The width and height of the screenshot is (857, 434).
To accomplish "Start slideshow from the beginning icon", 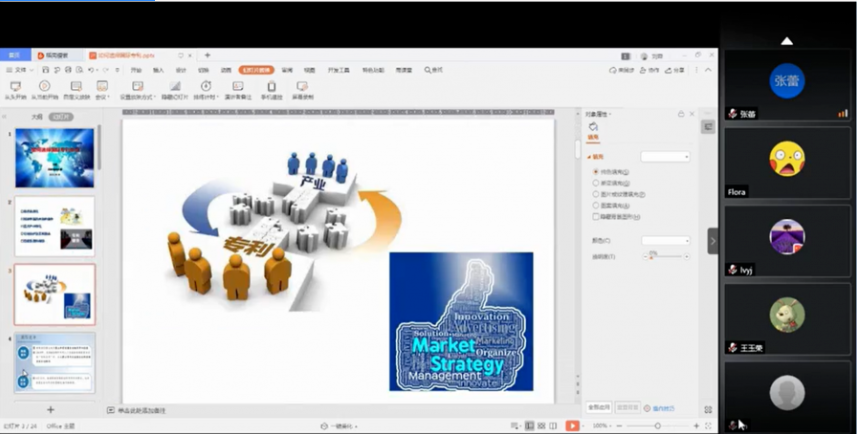I will click(15, 86).
